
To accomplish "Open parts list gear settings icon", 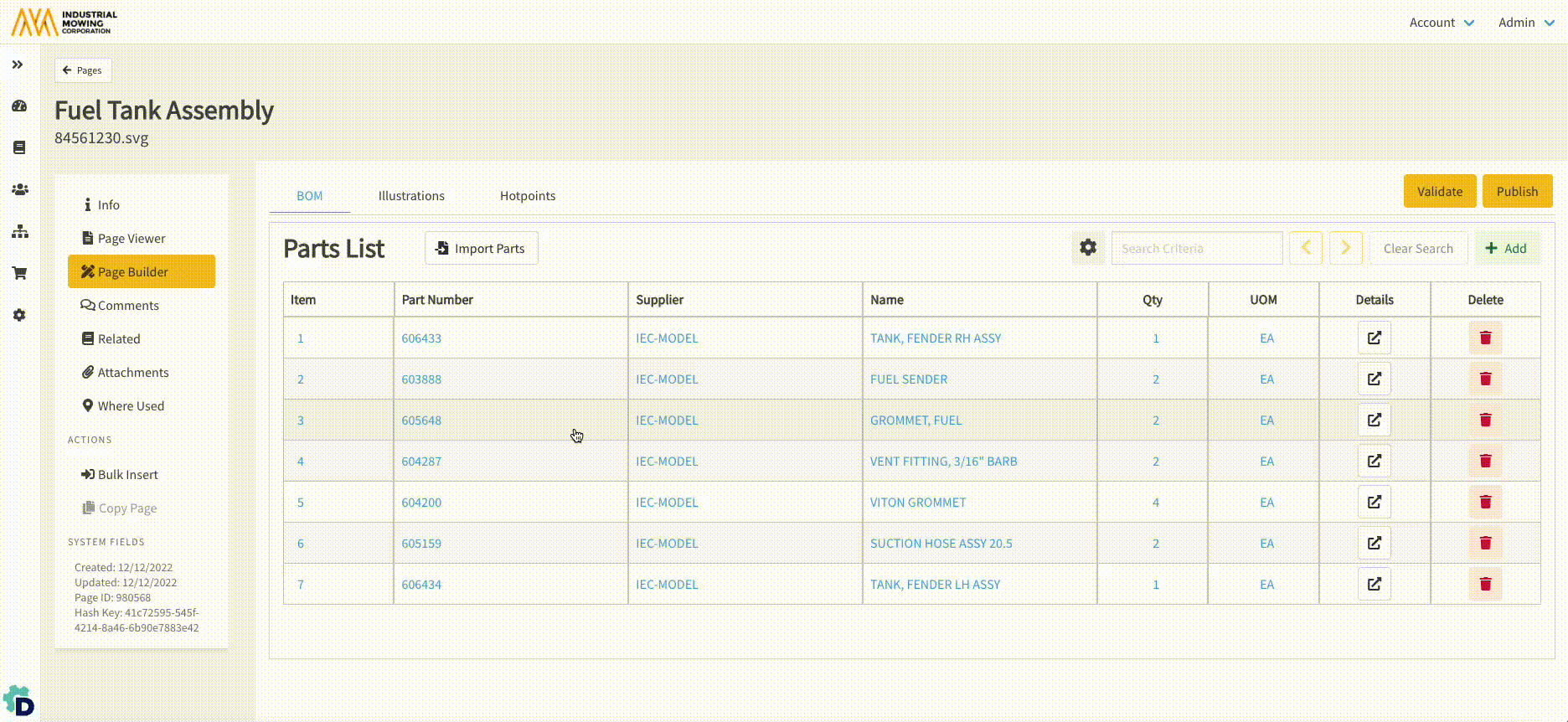I will 1087,248.
